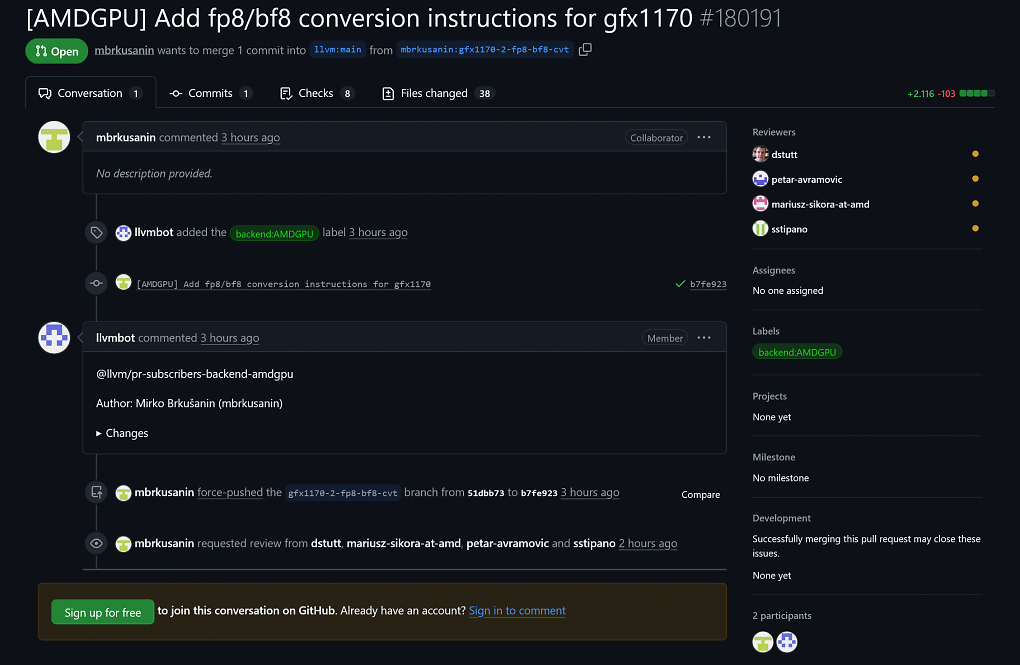Click backend:AMDGPU label in sidebar
The width and height of the screenshot is (1020, 665).
point(797,352)
